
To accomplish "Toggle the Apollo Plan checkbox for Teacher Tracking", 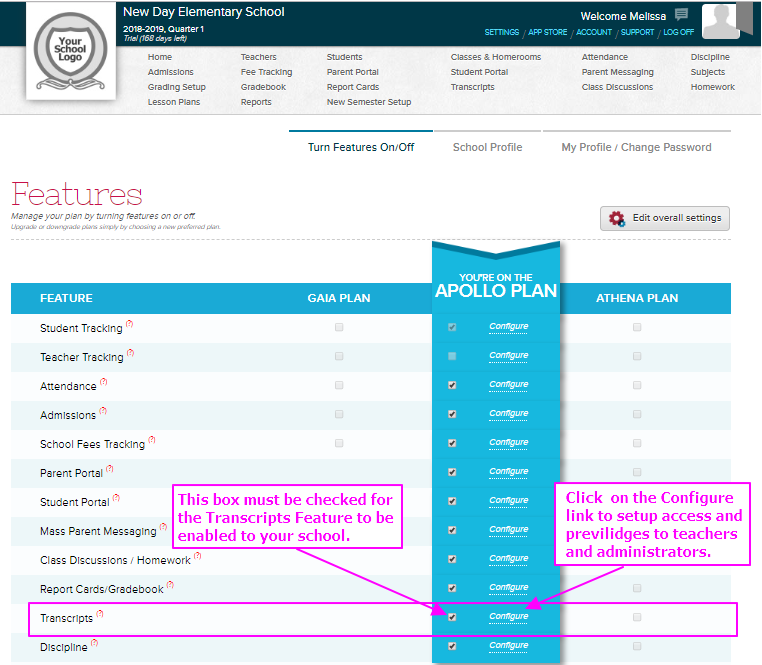I will click(x=452, y=356).
